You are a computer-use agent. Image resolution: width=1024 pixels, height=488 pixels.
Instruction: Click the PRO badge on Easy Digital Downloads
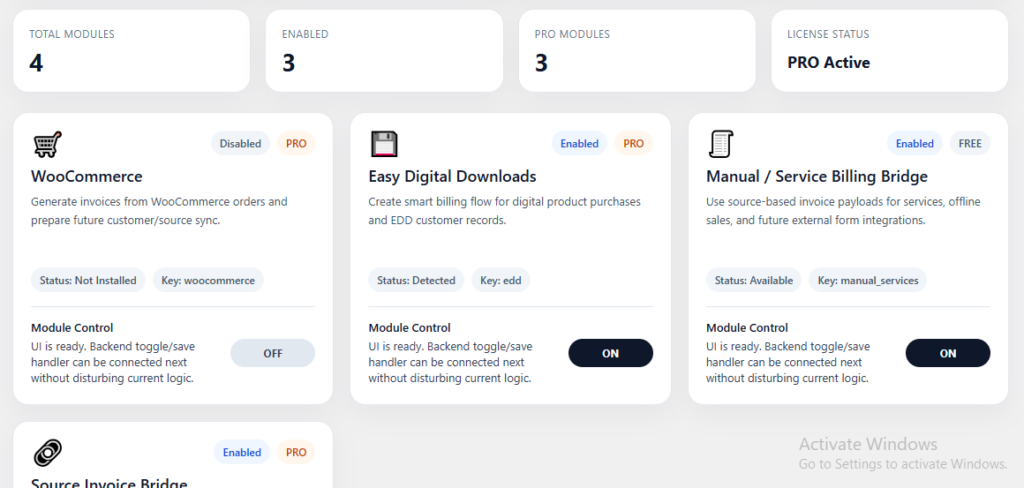point(633,143)
